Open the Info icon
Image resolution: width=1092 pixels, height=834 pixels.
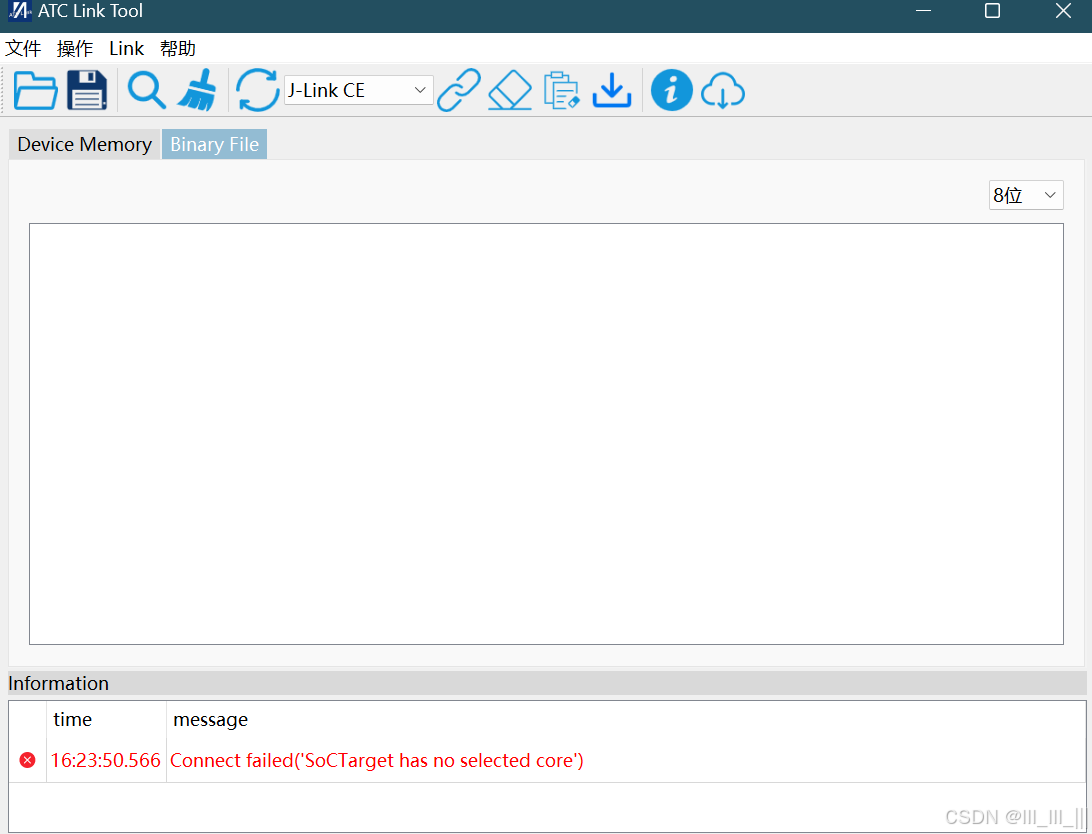coord(671,90)
